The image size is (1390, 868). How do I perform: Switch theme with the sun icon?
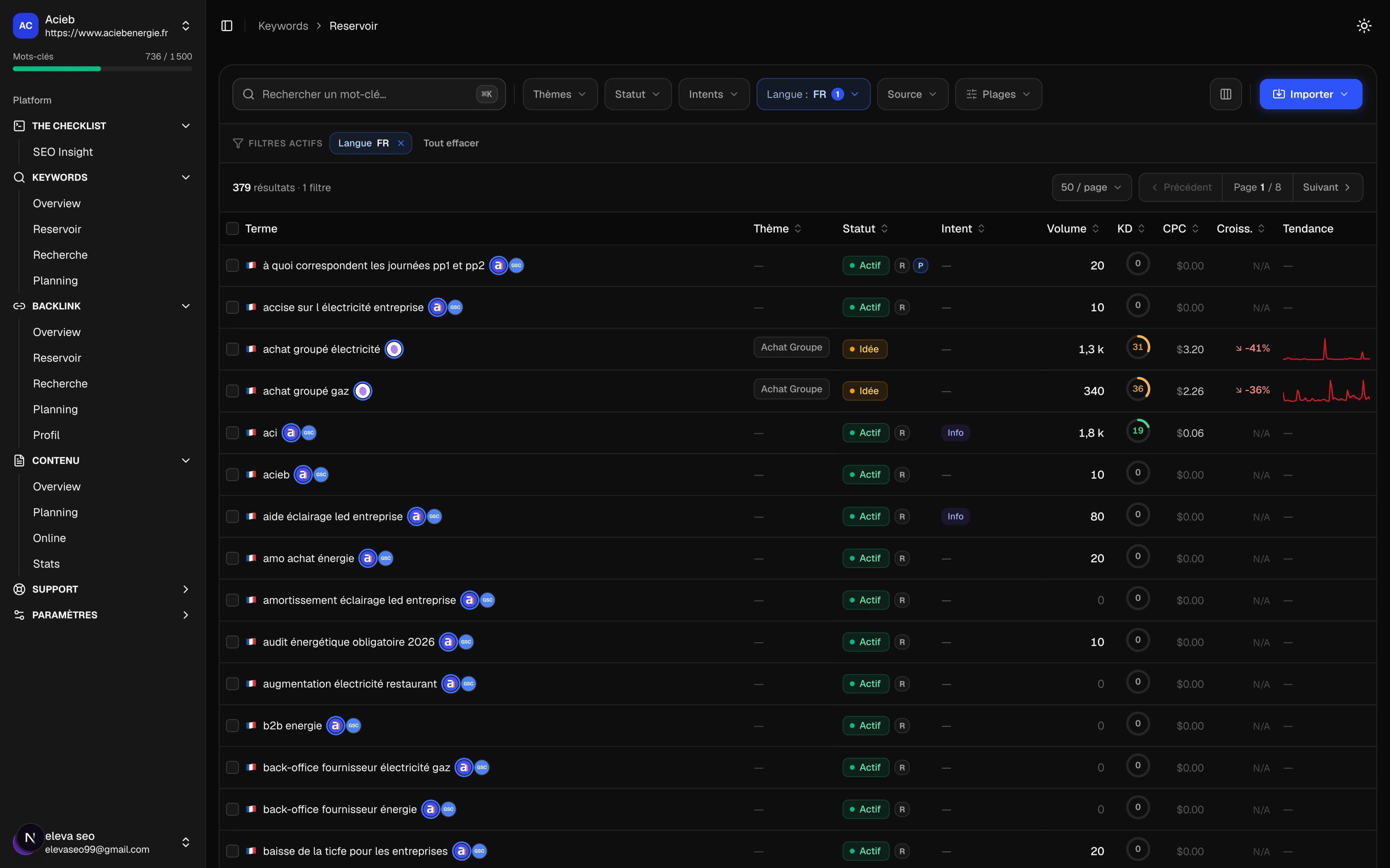tap(1364, 26)
